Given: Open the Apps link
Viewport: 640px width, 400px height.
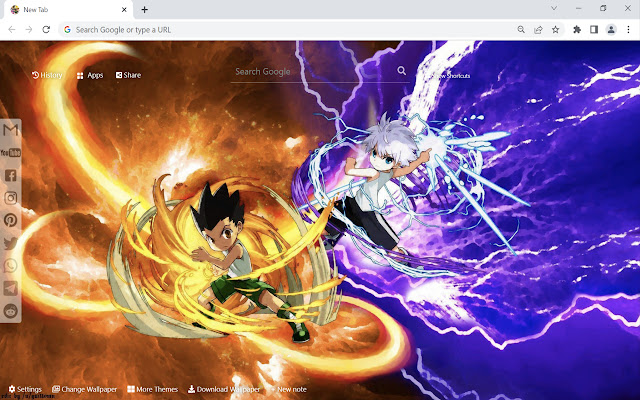Looking at the screenshot, I should point(90,75).
